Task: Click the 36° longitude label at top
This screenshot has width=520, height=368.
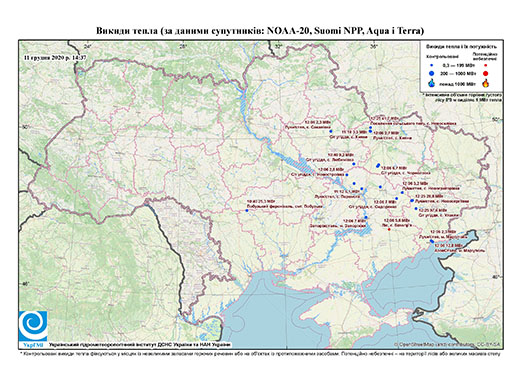Action: click(374, 47)
